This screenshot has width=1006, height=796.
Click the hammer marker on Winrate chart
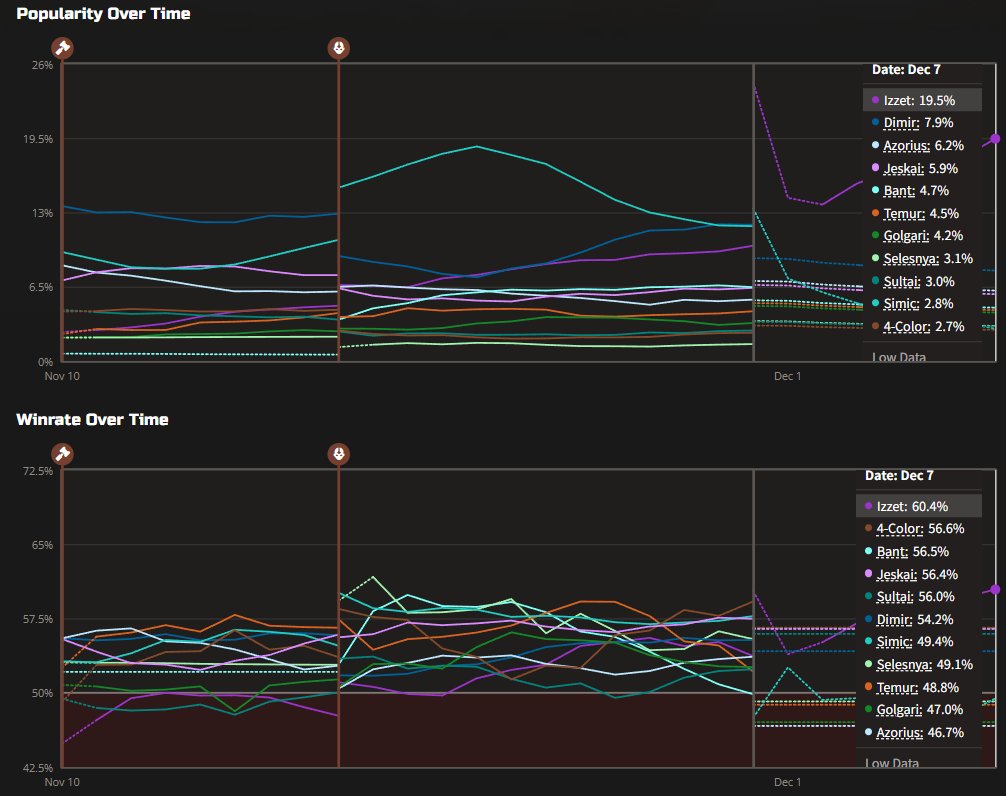[x=62, y=453]
